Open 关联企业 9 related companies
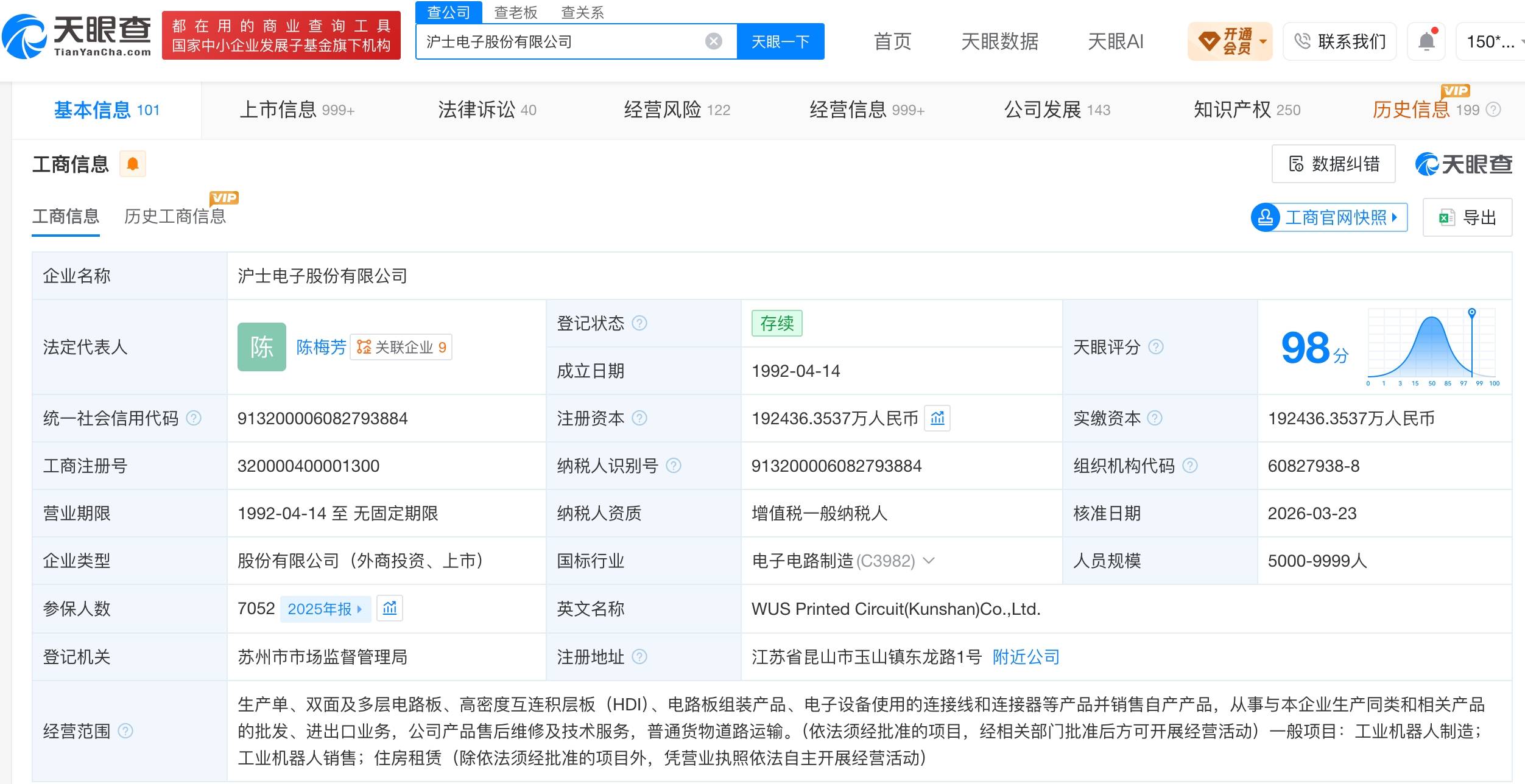Image resolution: width=1525 pixels, height=784 pixels. (x=401, y=347)
